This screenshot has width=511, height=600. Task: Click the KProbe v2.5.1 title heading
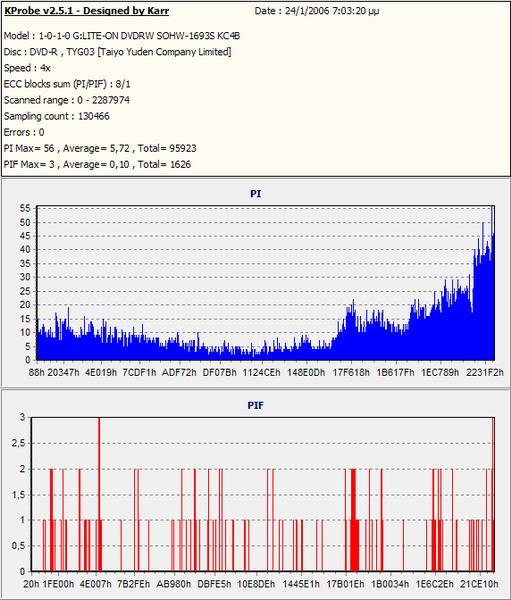(87, 11)
